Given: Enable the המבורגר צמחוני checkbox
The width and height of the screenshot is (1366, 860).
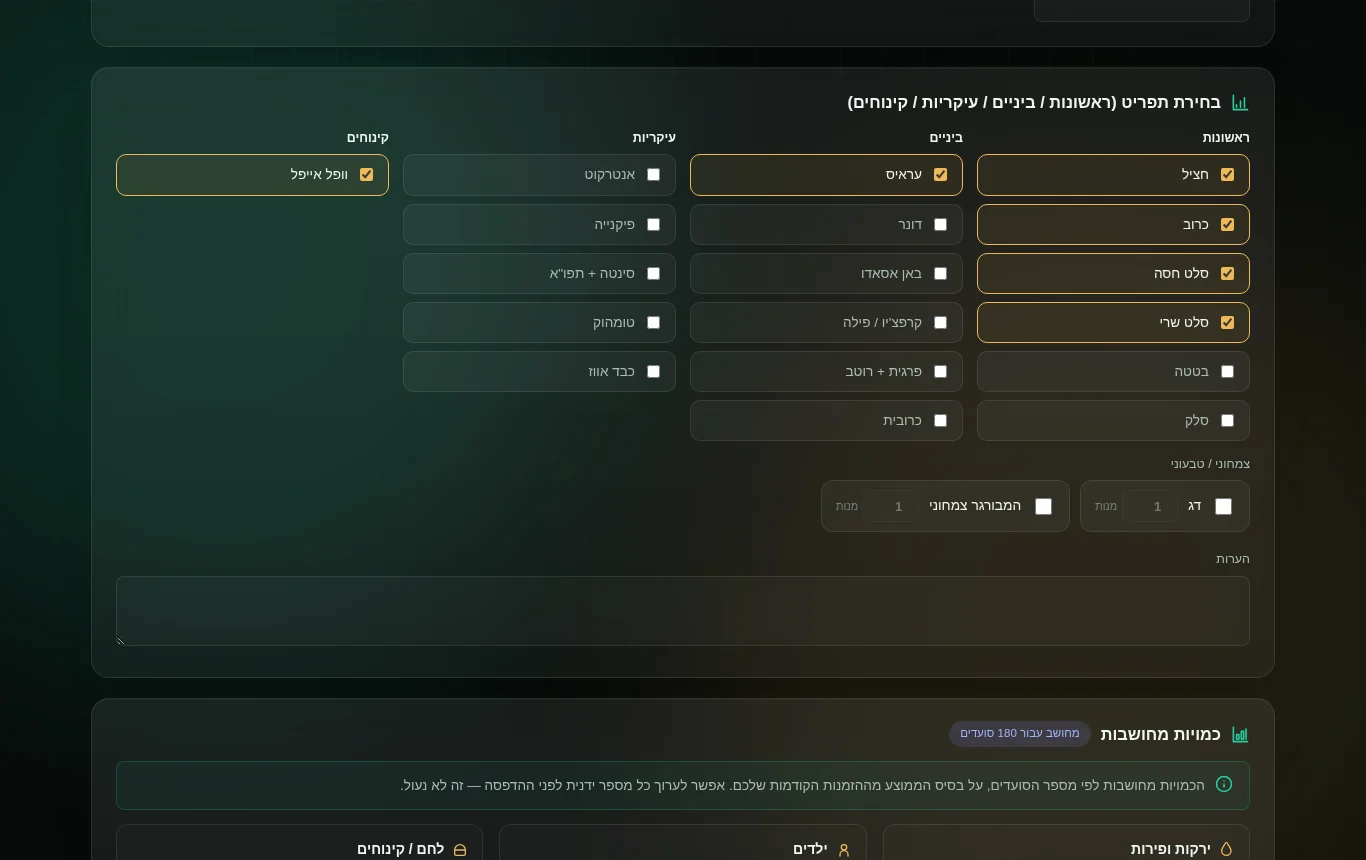Looking at the screenshot, I should pyautogui.click(x=1043, y=507).
